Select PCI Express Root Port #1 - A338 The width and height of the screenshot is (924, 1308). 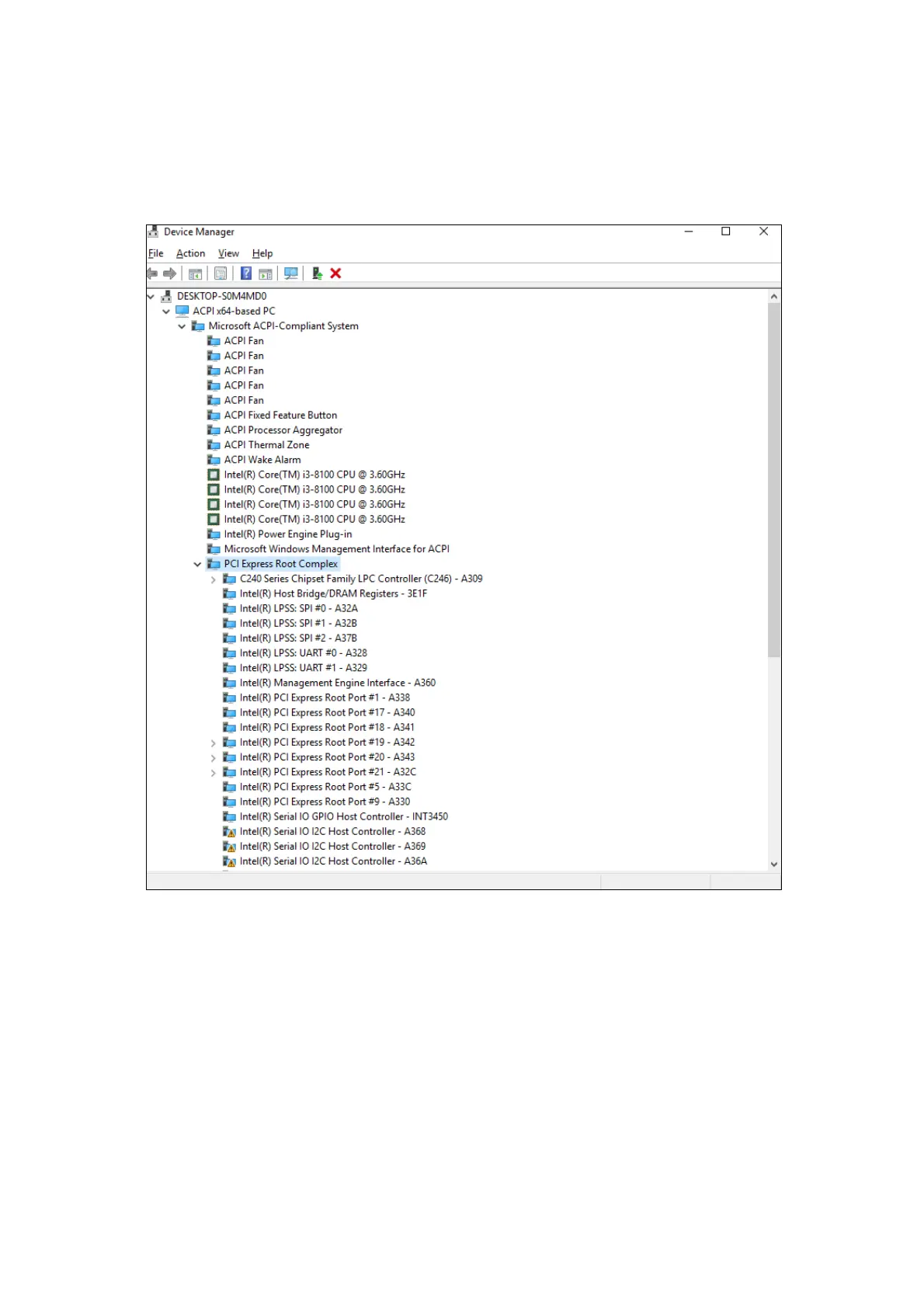point(325,697)
